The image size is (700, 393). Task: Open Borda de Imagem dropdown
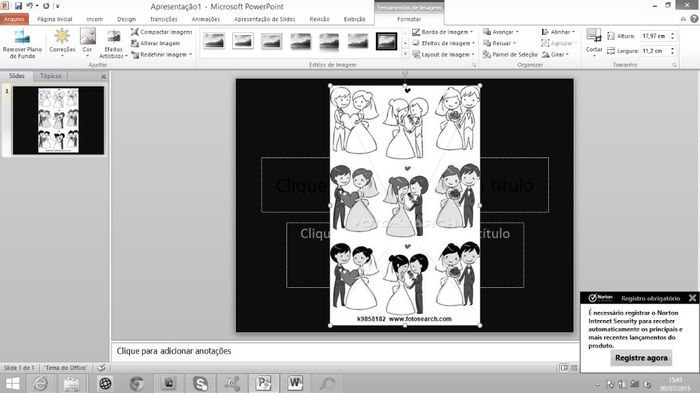coord(442,32)
